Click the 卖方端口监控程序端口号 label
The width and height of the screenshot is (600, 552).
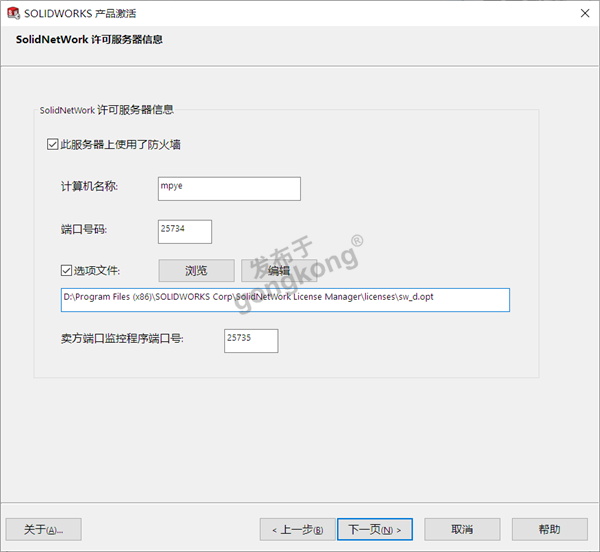click(122, 339)
